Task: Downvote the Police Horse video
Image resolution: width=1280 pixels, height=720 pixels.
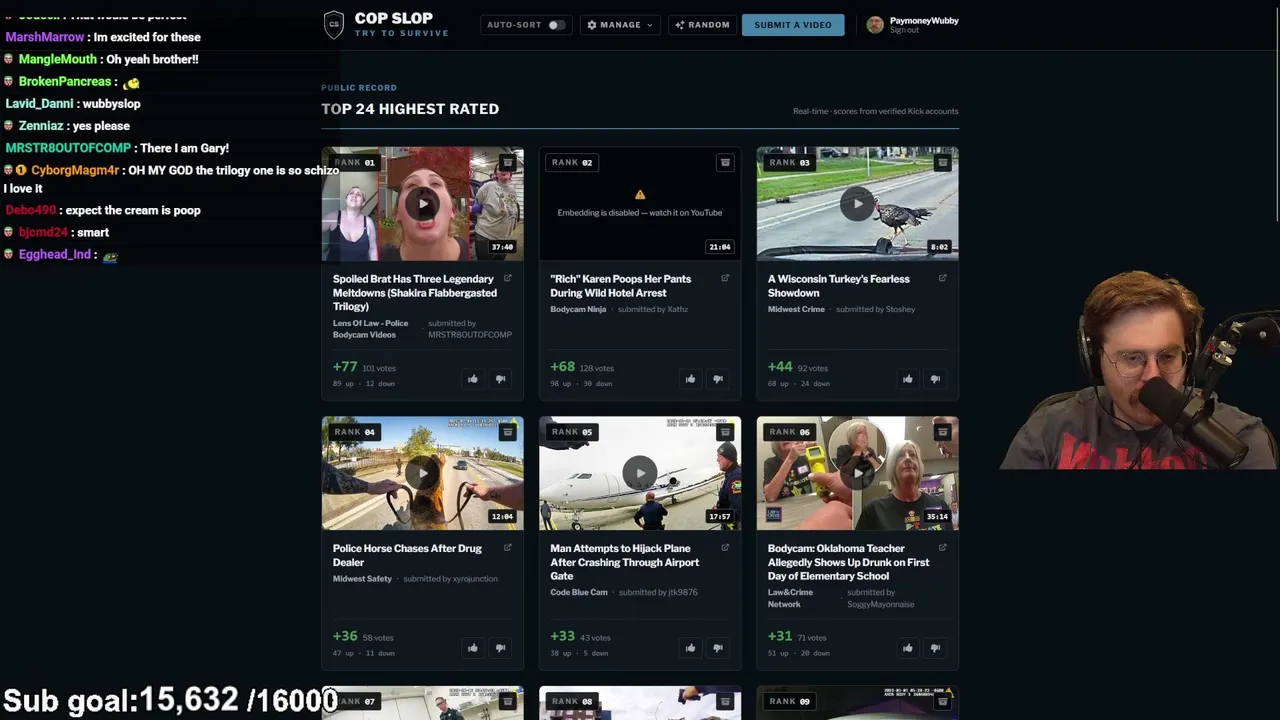Action: tap(501, 648)
